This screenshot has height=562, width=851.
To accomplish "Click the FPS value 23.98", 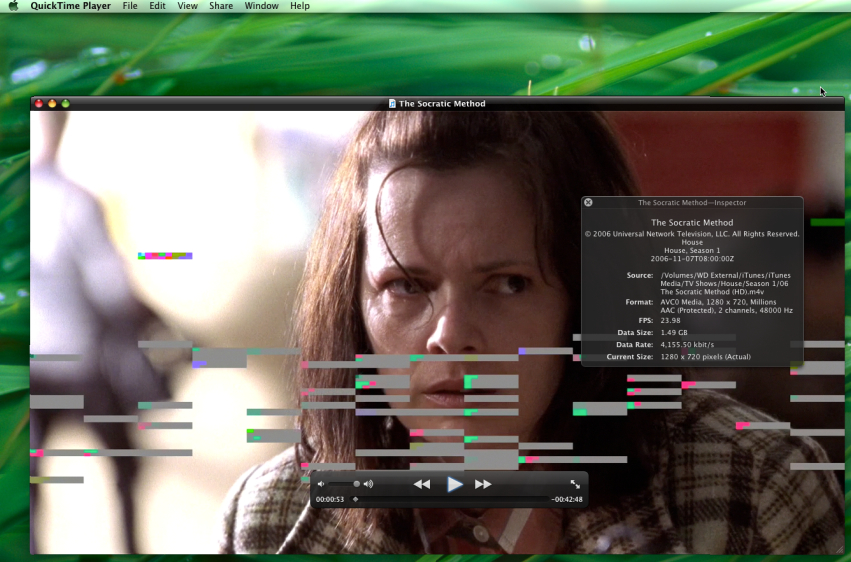I will click(x=670, y=320).
